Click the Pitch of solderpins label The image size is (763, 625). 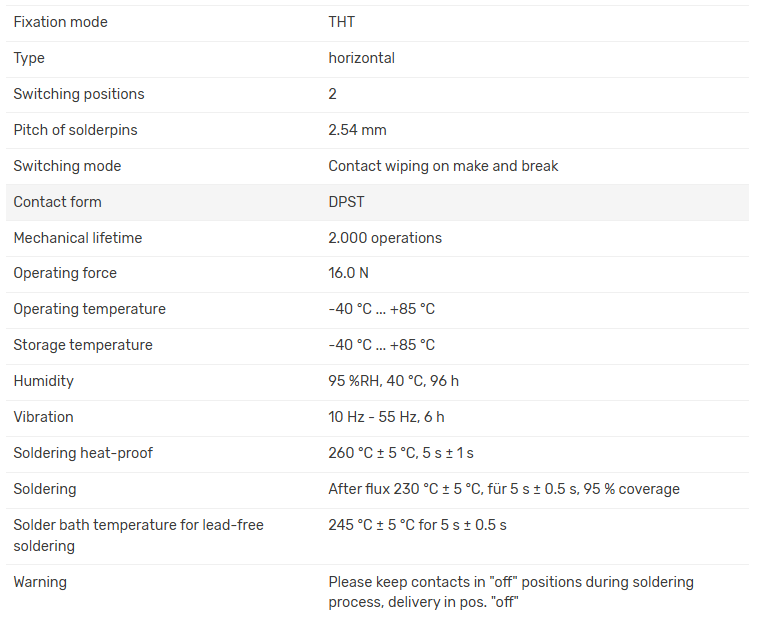click(75, 130)
